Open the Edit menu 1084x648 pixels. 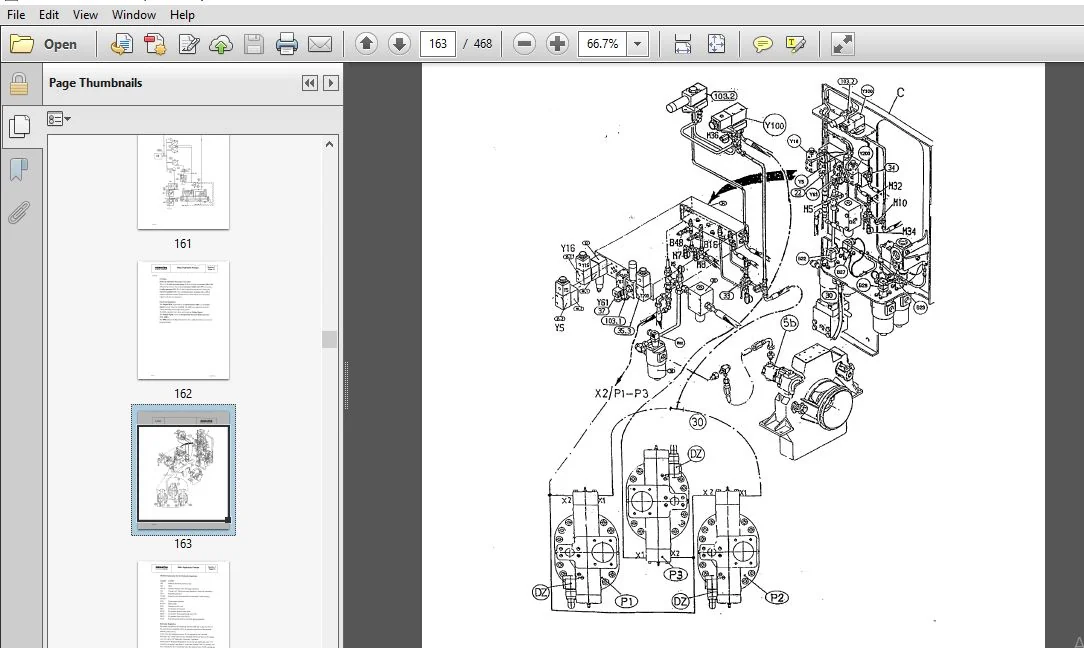pyautogui.click(x=48, y=15)
